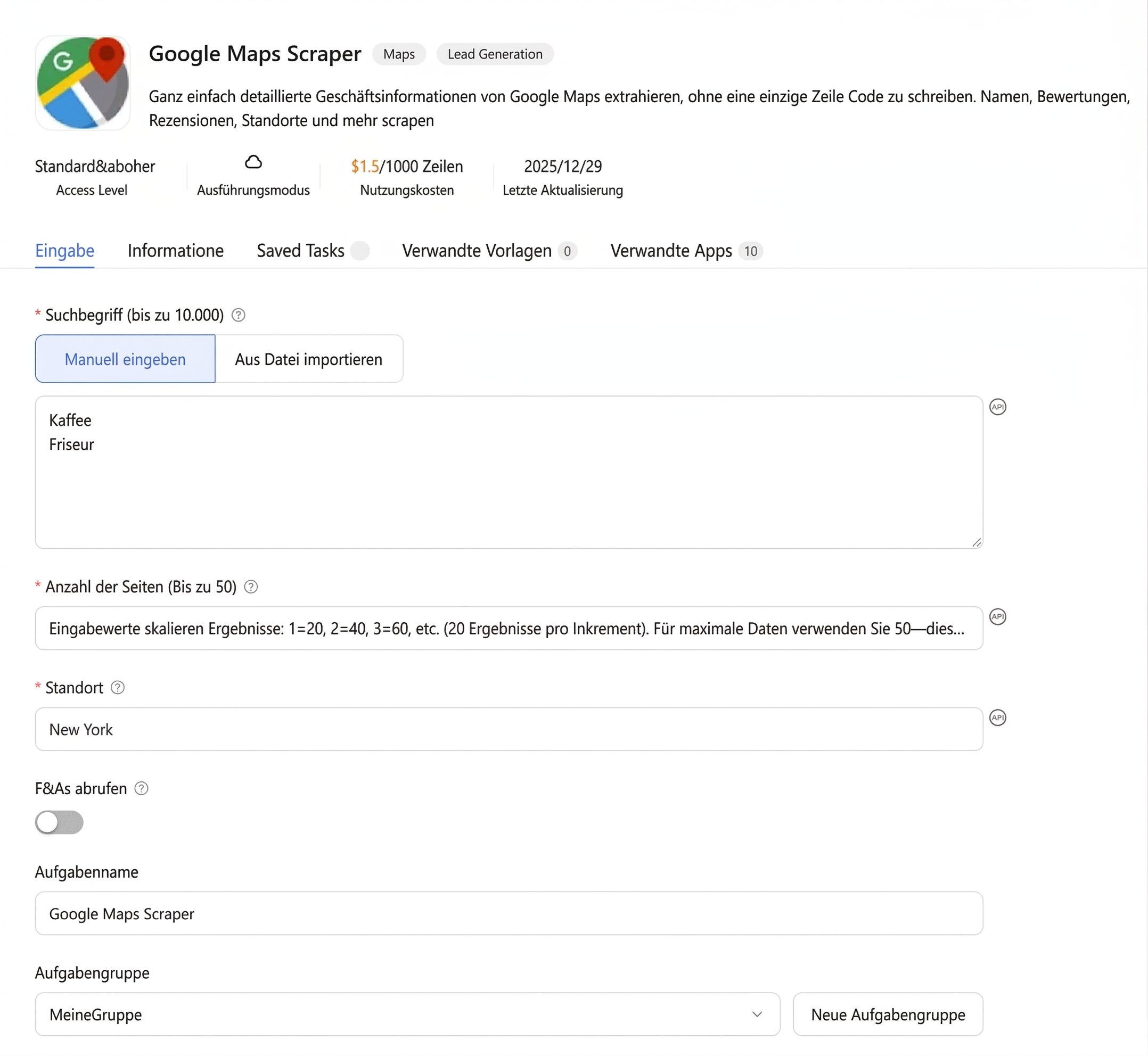Open the help icon next to Suchbegriff
The height and width of the screenshot is (1056, 1148).
tap(238, 315)
